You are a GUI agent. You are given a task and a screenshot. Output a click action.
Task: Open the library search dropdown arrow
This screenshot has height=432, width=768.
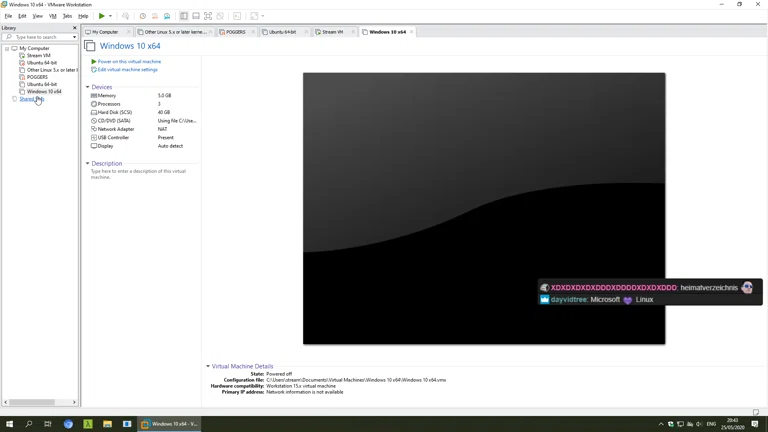click(74, 37)
